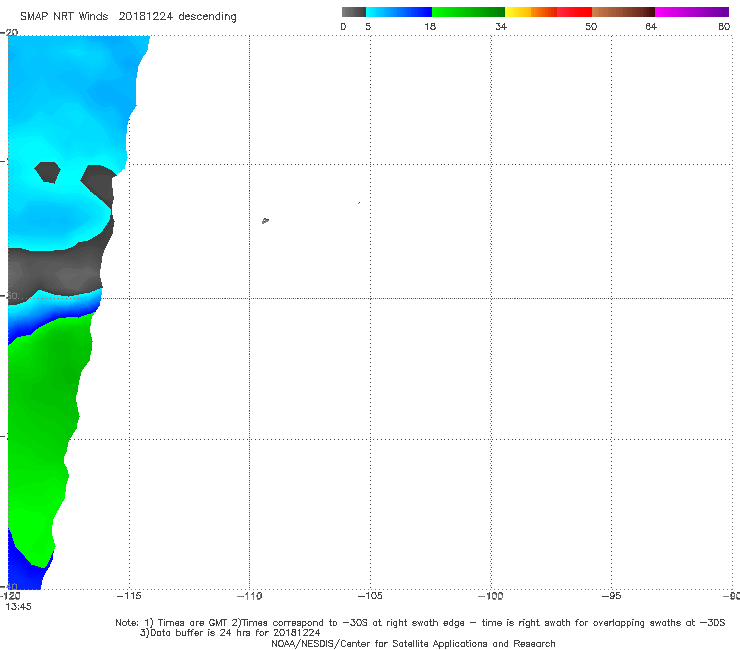Click the longitude label '-115'
Viewport: 740px width, 650px height.
pos(129,596)
